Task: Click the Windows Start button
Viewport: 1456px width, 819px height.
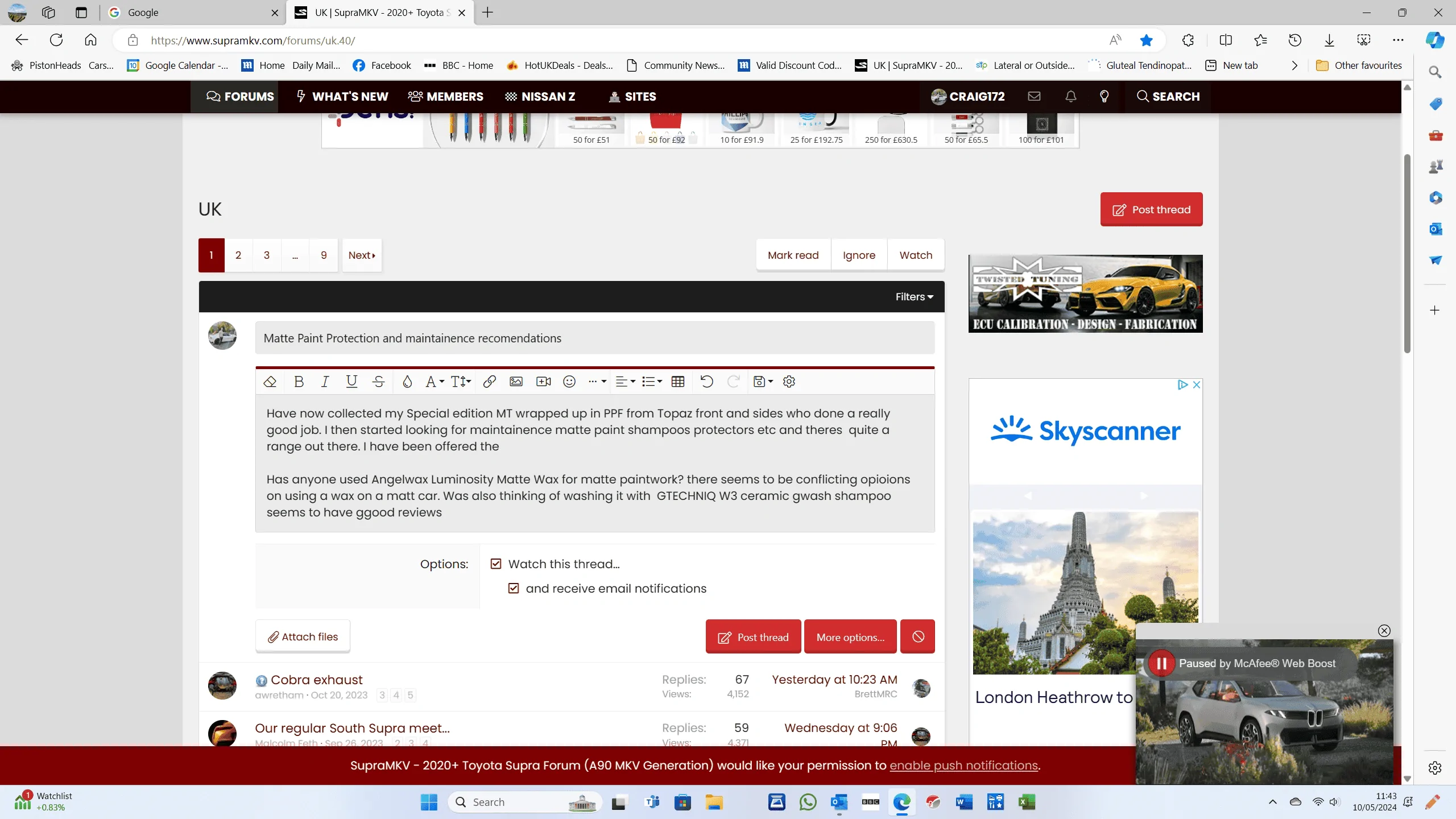Action: (429, 802)
